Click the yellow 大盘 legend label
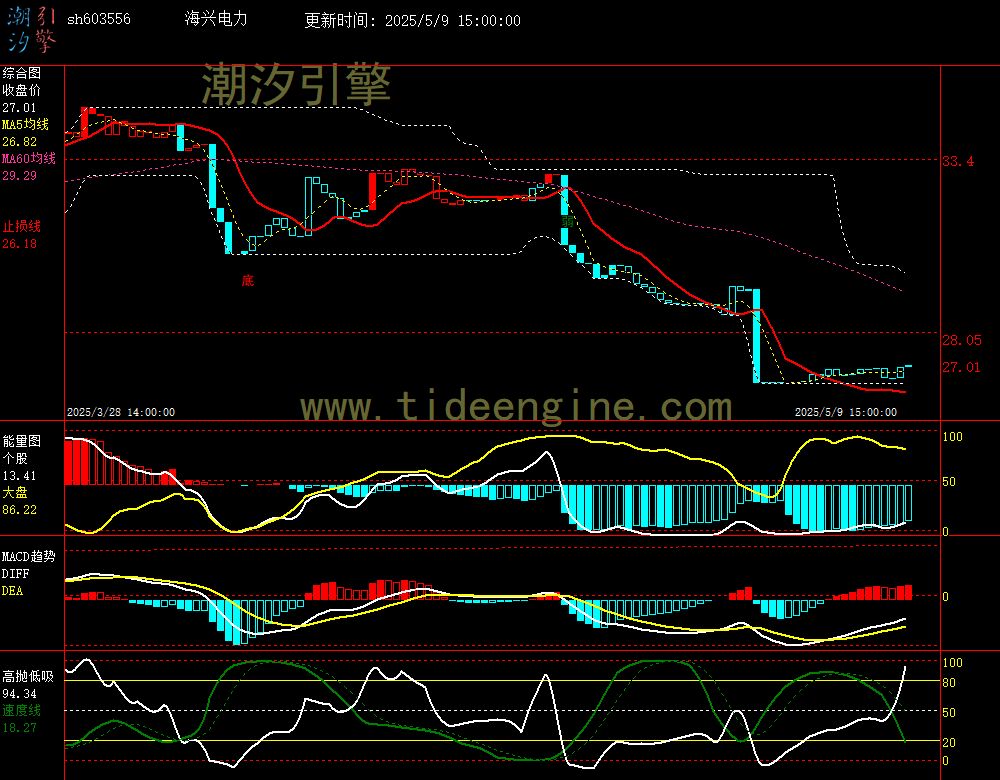This screenshot has height=780, width=1000. click(15, 492)
